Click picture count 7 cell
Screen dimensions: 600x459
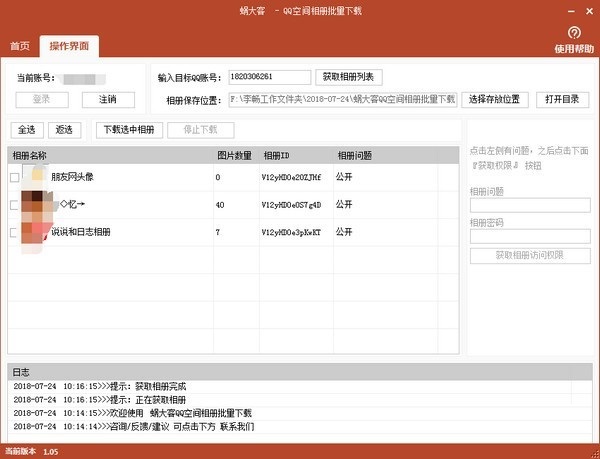218,232
